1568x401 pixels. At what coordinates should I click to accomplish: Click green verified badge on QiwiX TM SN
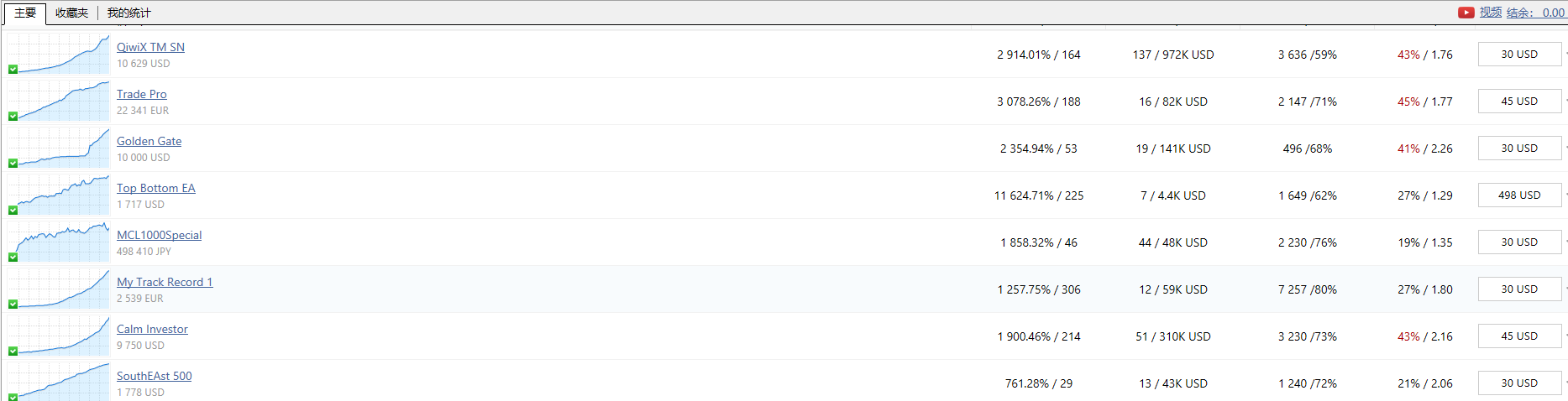click(13, 70)
